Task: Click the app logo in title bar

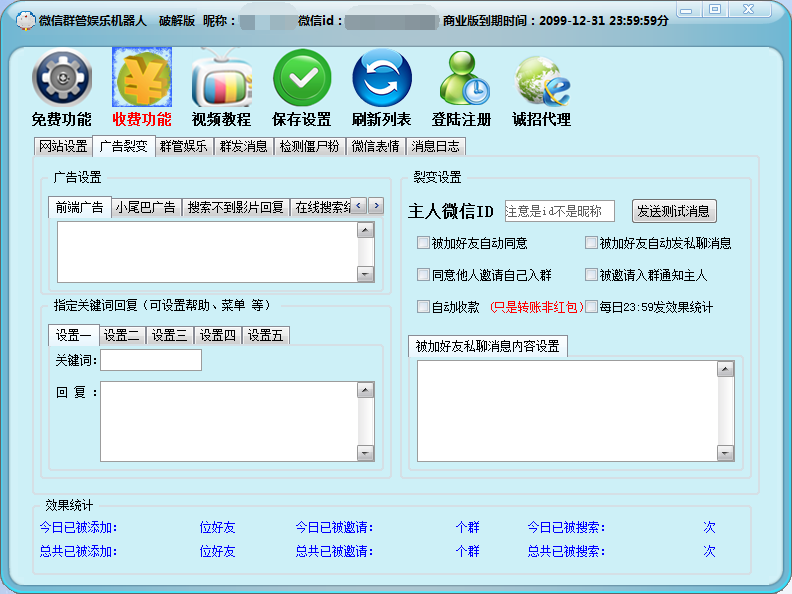Action: pyautogui.click(x=25, y=20)
